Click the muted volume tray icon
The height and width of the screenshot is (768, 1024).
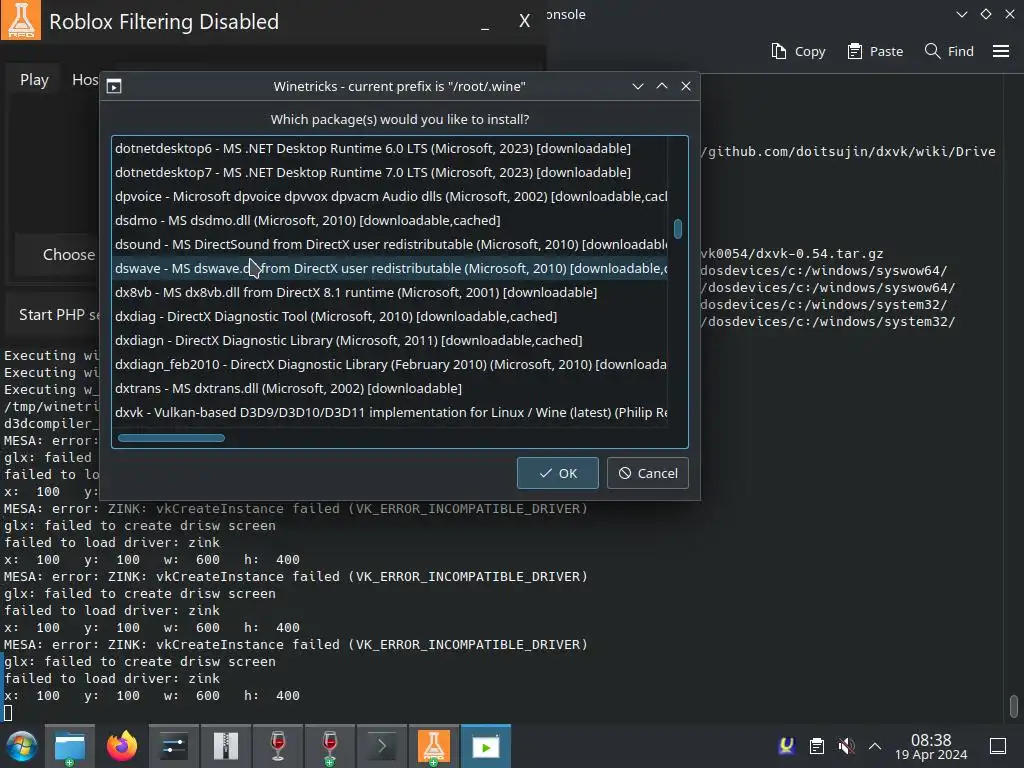pos(846,746)
